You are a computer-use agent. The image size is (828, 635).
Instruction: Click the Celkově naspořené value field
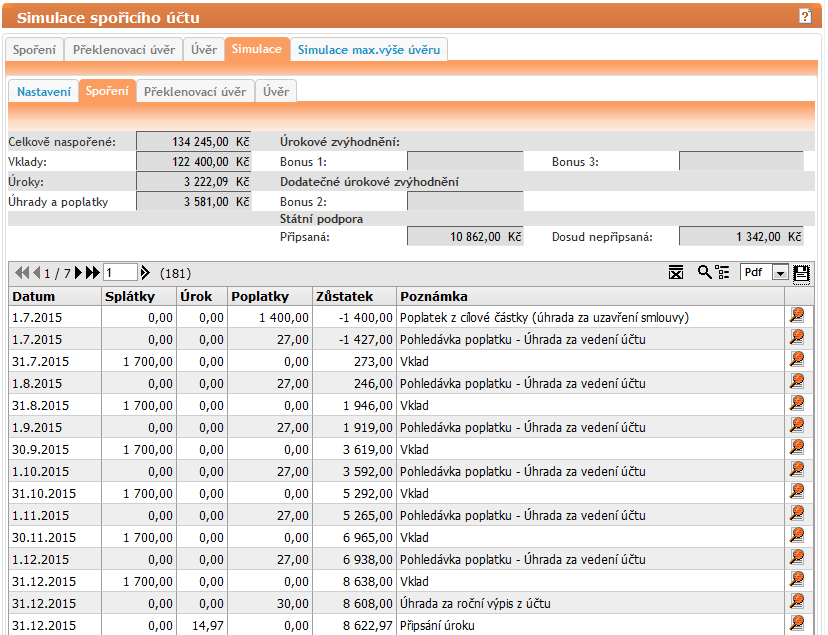point(194,141)
